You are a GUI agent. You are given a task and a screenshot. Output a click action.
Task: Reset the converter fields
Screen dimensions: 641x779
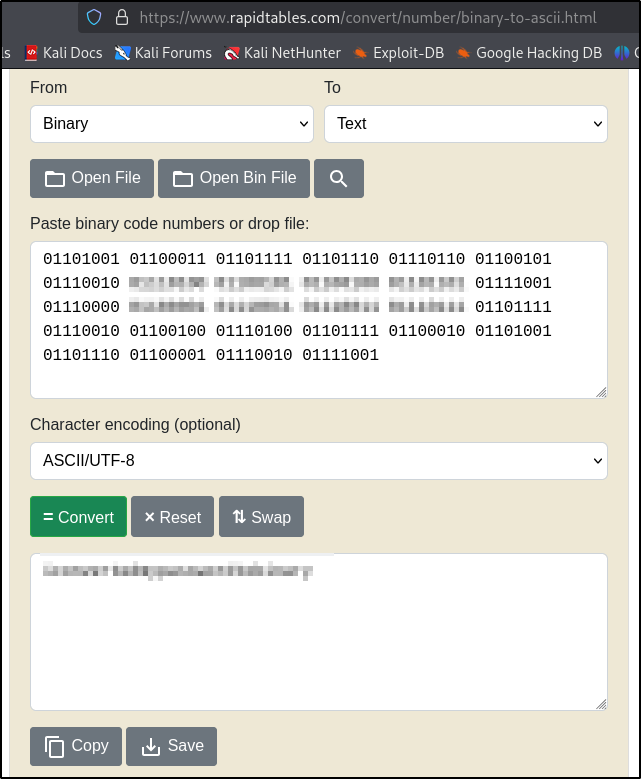pos(172,517)
